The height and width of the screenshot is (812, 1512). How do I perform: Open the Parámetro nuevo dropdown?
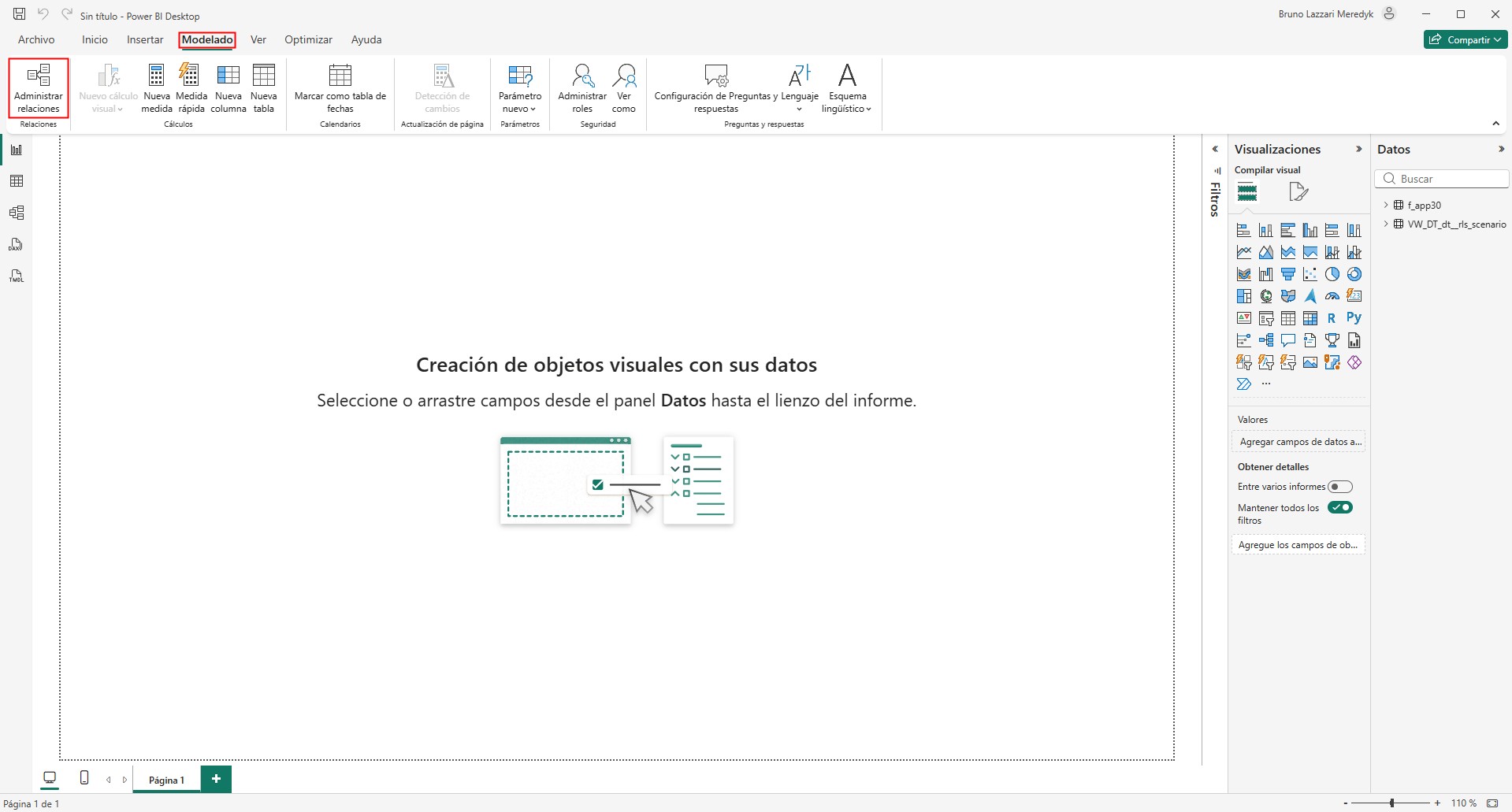(520, 88)
